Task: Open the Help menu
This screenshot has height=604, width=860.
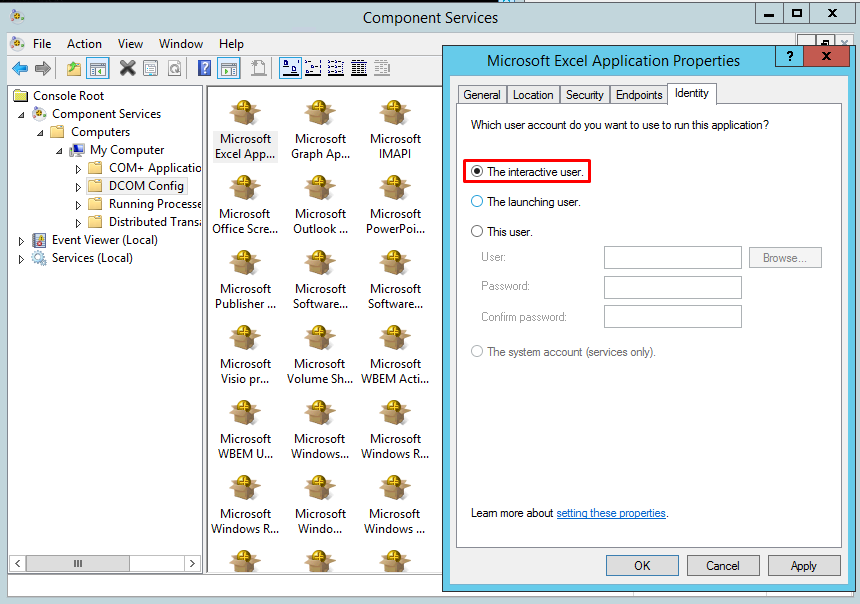Action: [x=231, y=44]
